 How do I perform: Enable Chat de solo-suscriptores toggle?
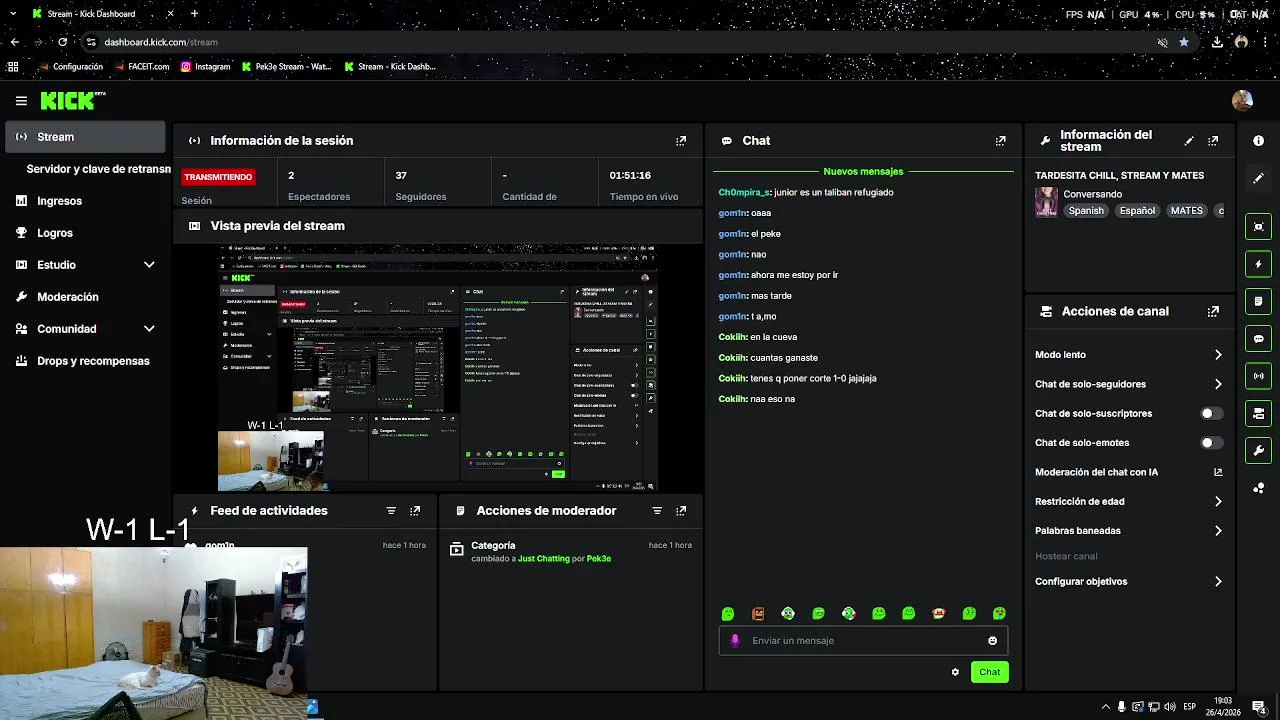click(x=1211, y=413)
